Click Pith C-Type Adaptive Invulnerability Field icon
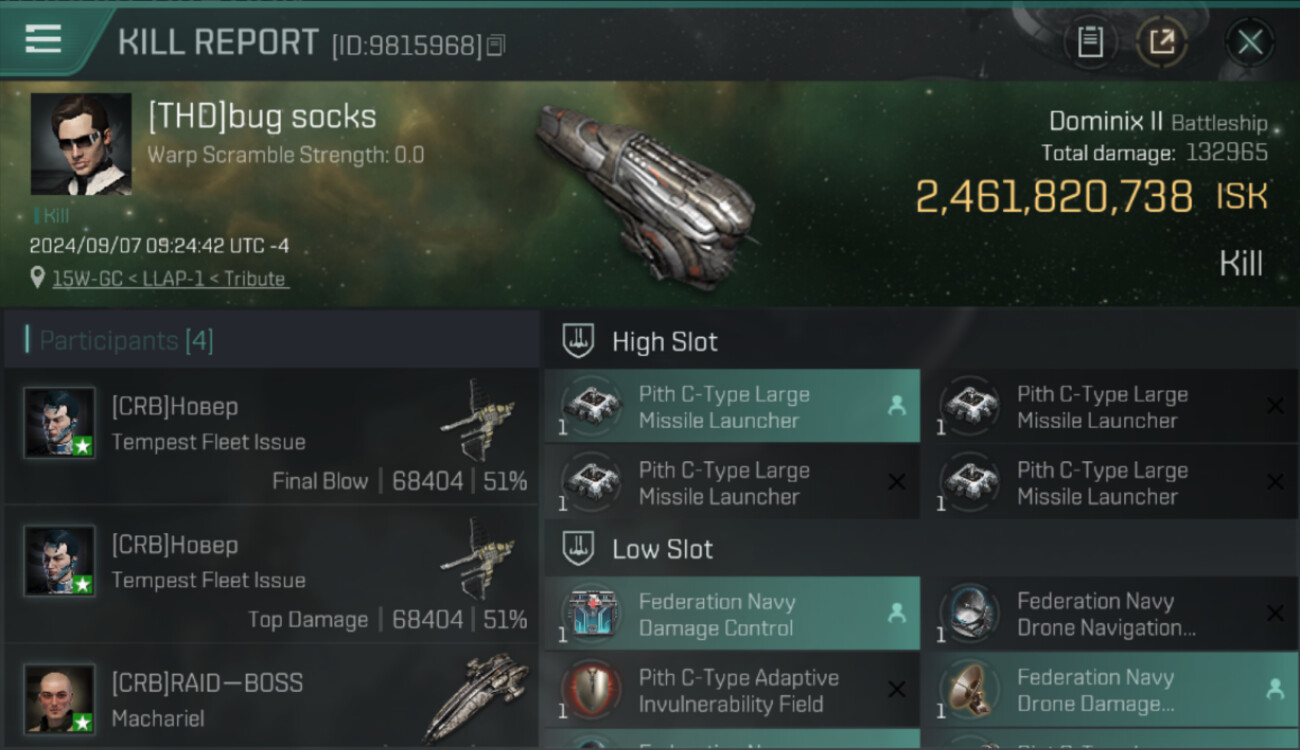This screenshot has height=750, width=1300. pos(591,689)
